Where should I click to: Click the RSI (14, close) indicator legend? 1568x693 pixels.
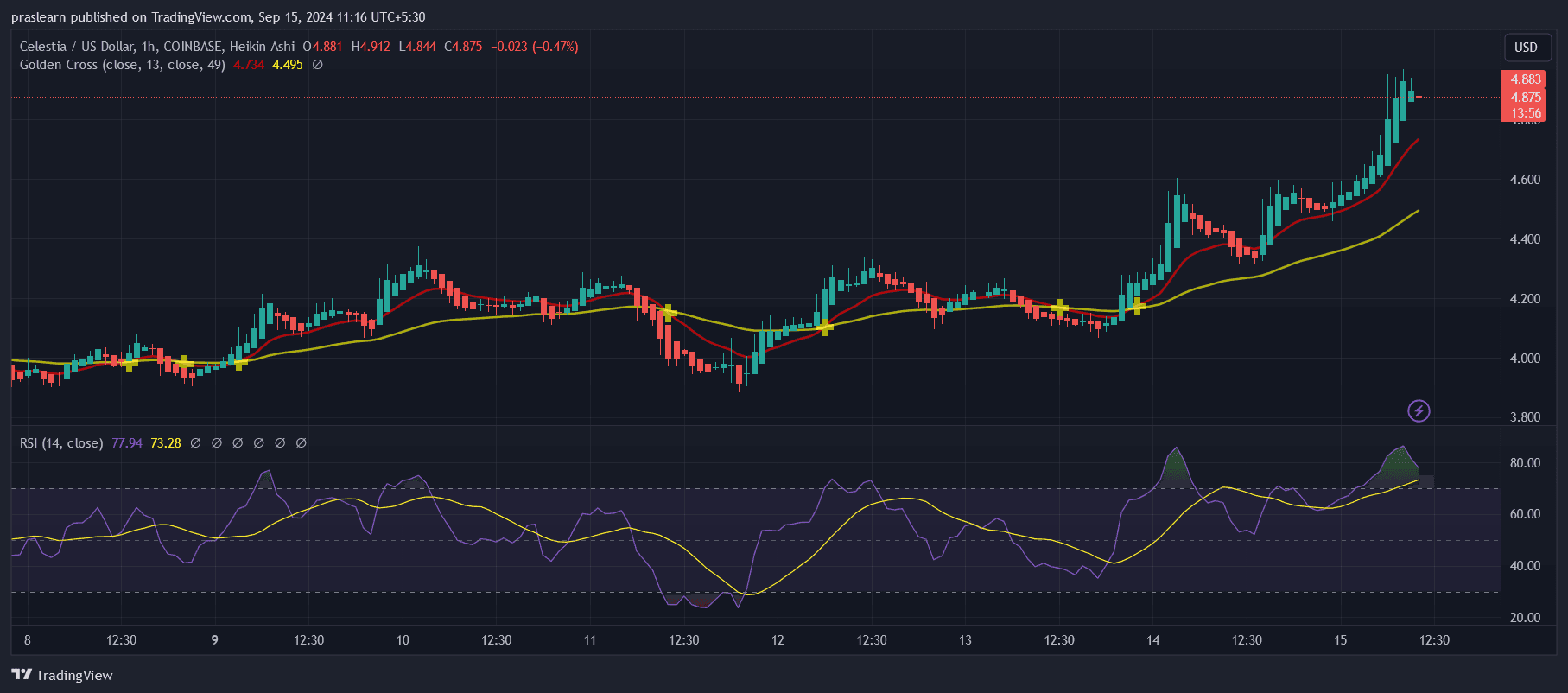click(x=61, y=443)
